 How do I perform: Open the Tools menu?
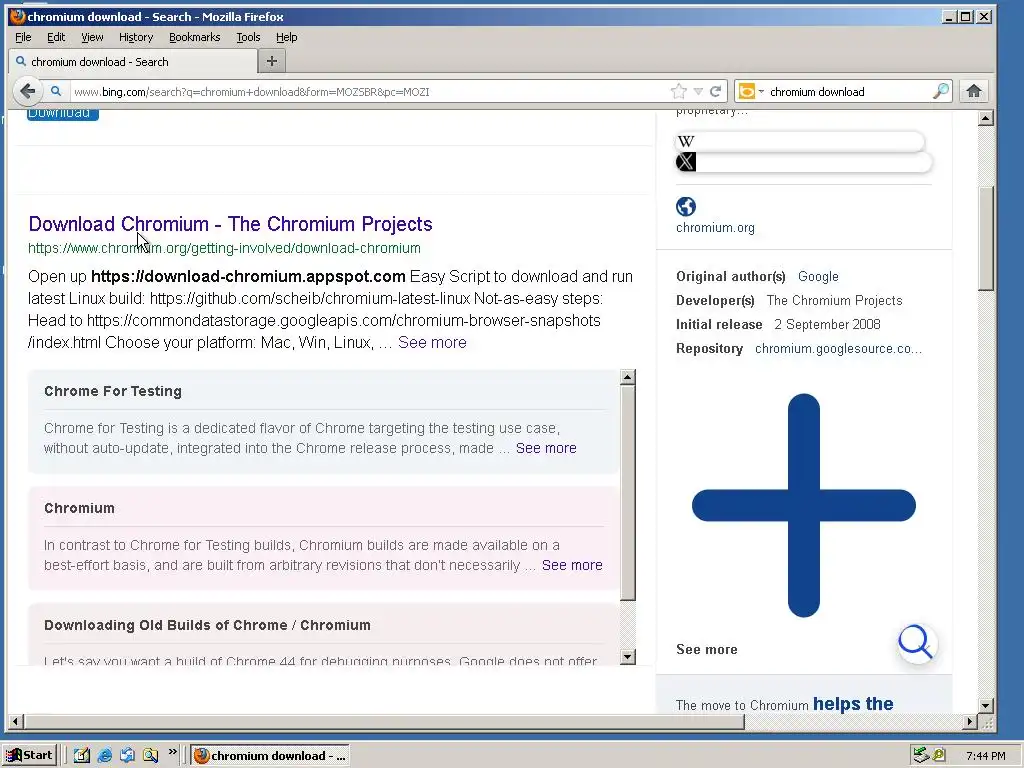point(248,37)
